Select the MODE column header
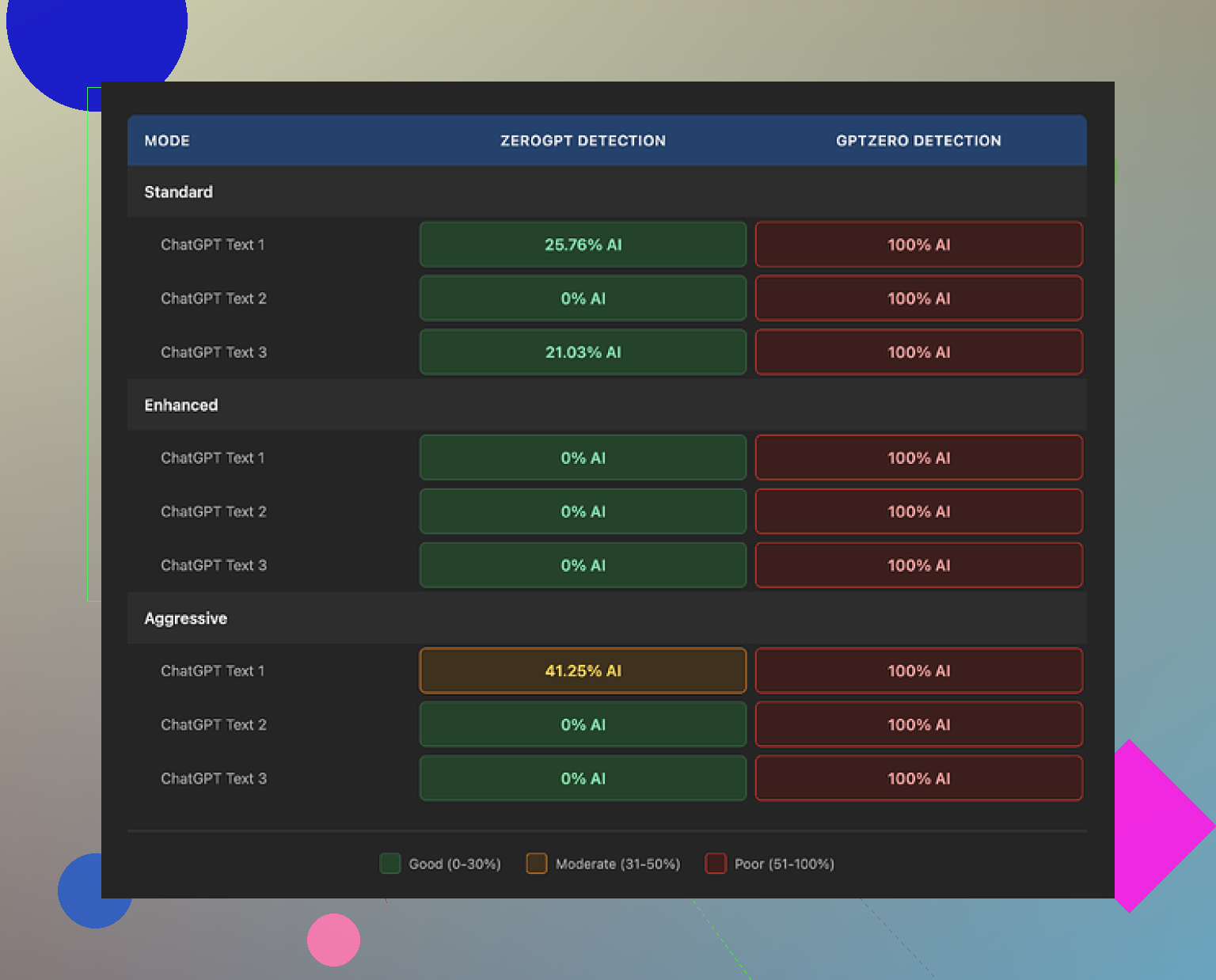 [167, 141]
